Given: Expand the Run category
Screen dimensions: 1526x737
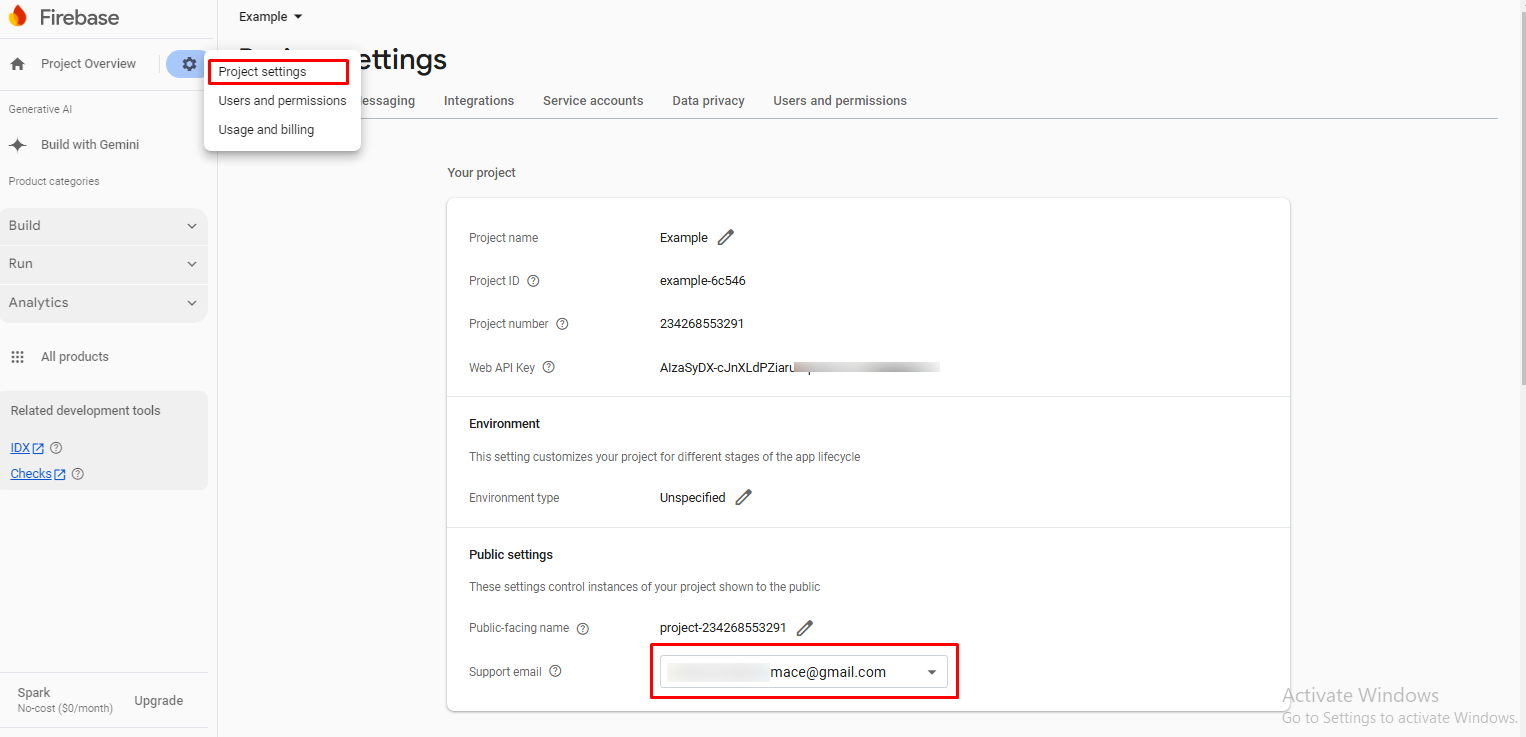Looking at the screenshot, I should pyautogui.click(x=104, y=264).
